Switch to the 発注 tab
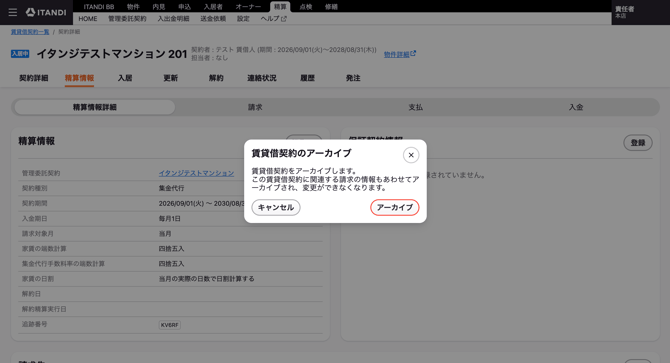The image size is (670, 363). pyautogui.click(x=353, y=78)
